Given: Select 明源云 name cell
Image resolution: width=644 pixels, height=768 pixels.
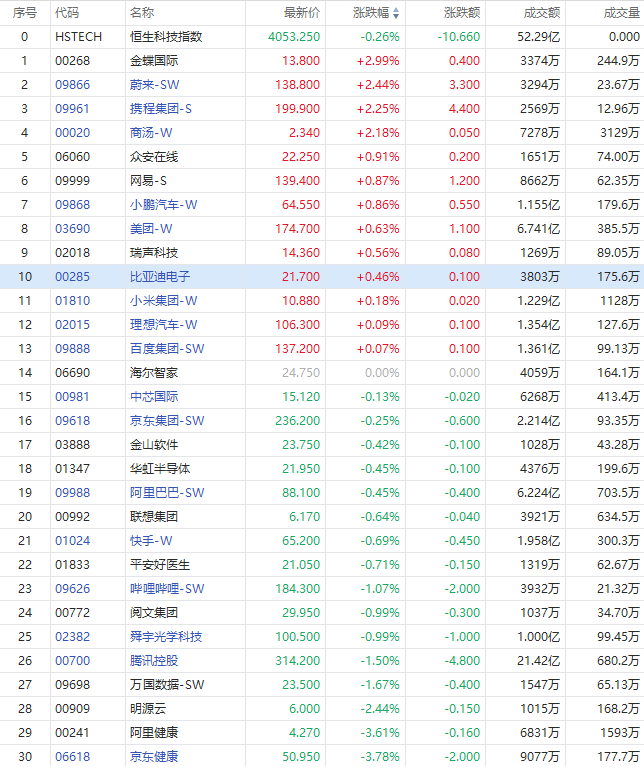Looking at the screenshot, I should pyautogui.click(x=148, y=709).
